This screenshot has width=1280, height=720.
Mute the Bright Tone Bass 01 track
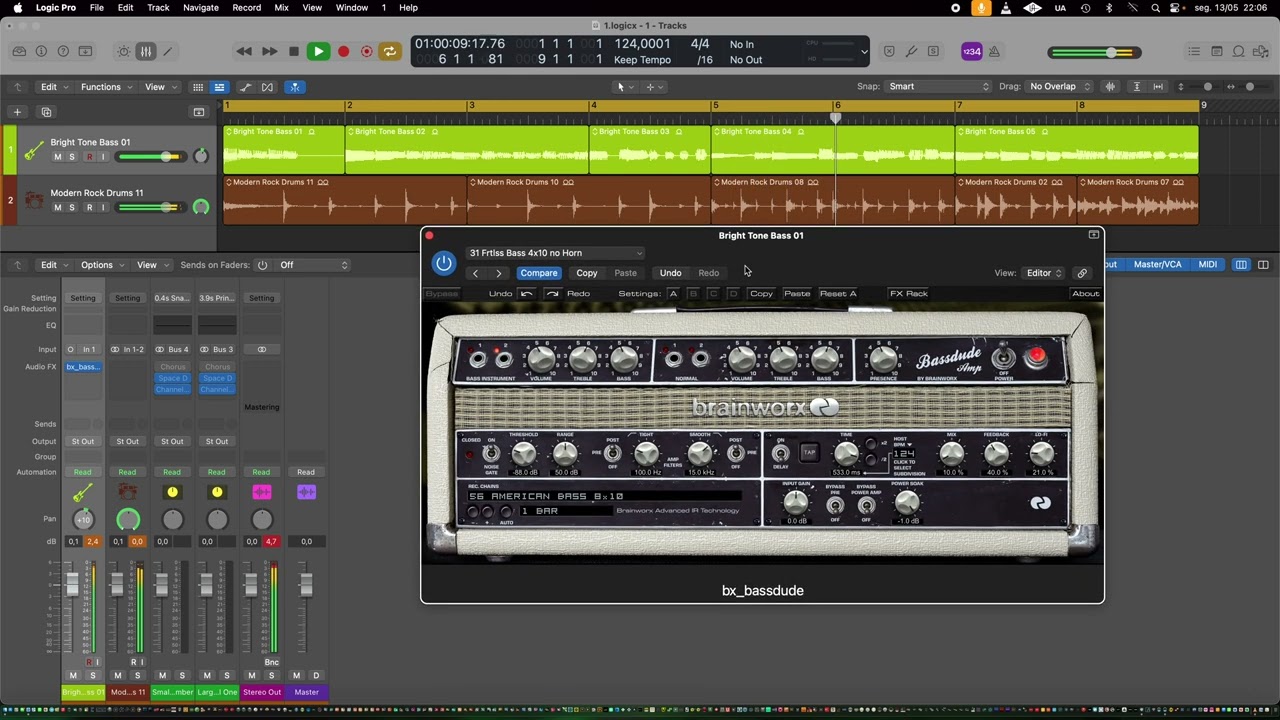pyautogui.click(x=57, y=157)
